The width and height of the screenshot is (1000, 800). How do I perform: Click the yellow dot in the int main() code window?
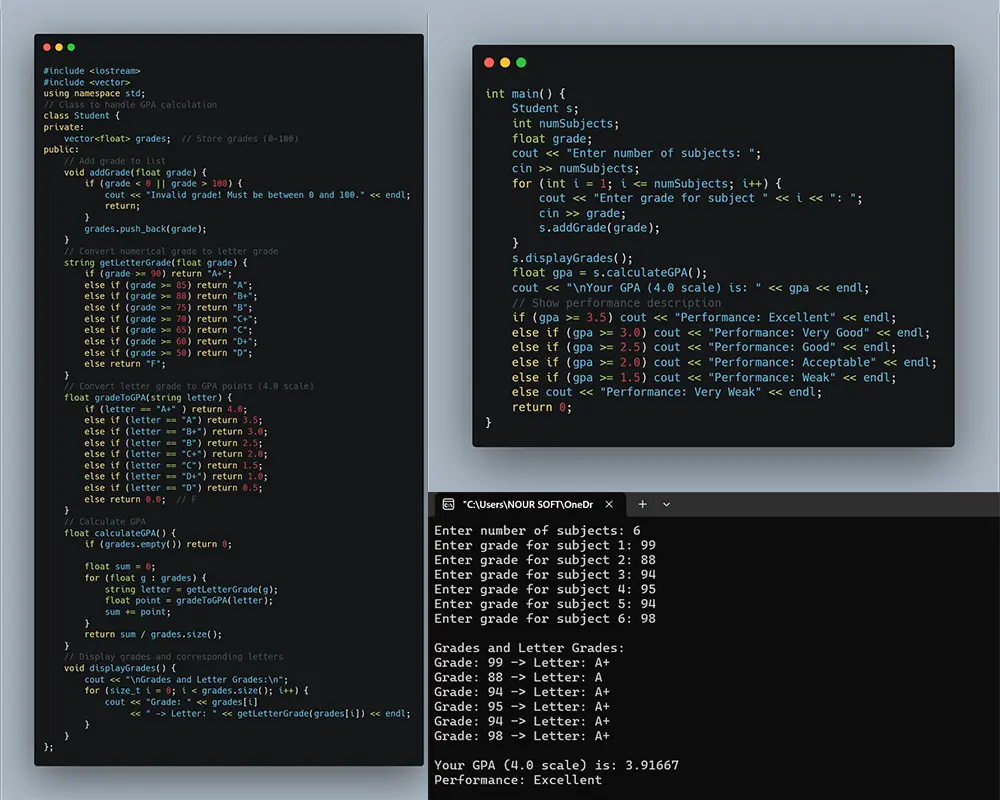tap(505, 63)
